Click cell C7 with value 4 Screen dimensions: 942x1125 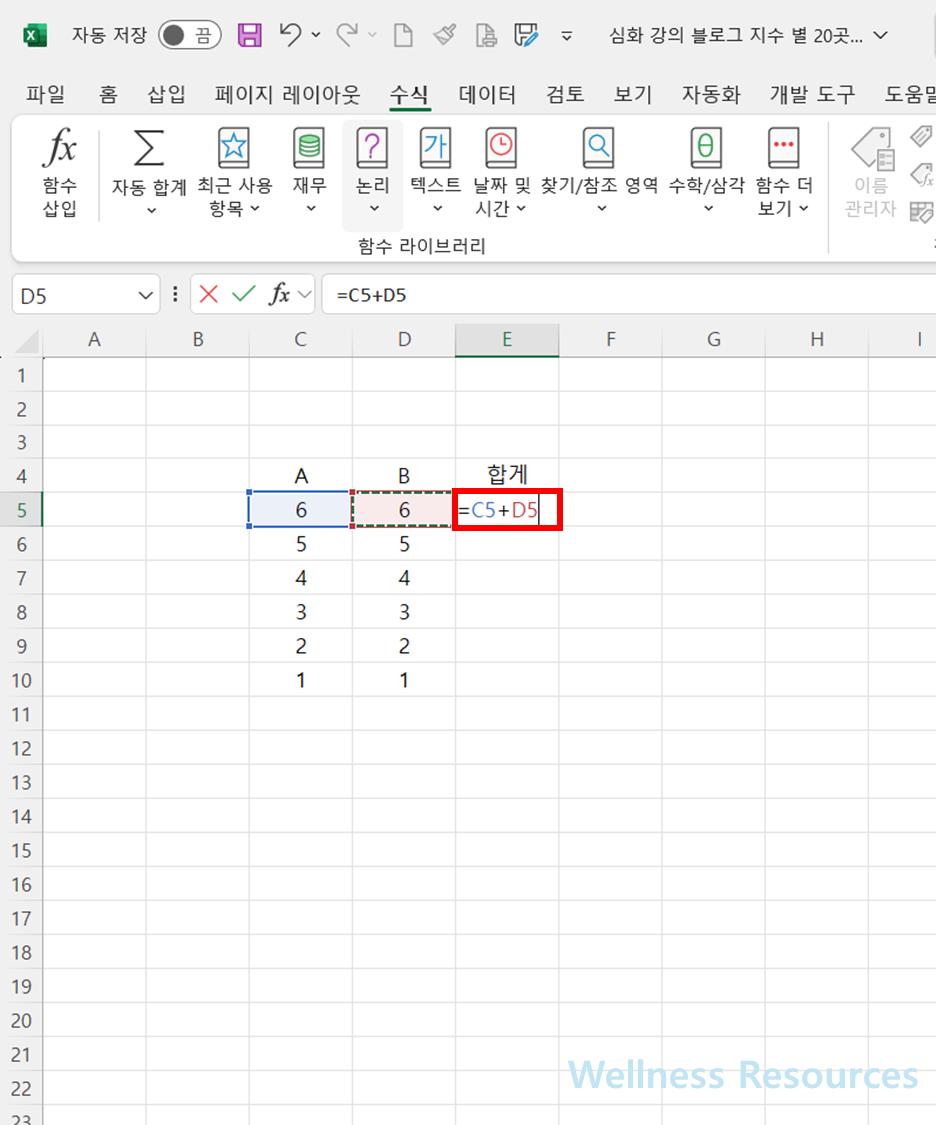pos(301,578)
